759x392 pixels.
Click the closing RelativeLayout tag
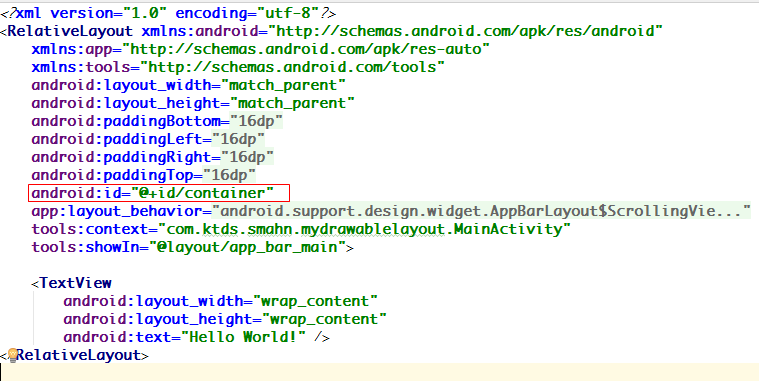[75, 355]
